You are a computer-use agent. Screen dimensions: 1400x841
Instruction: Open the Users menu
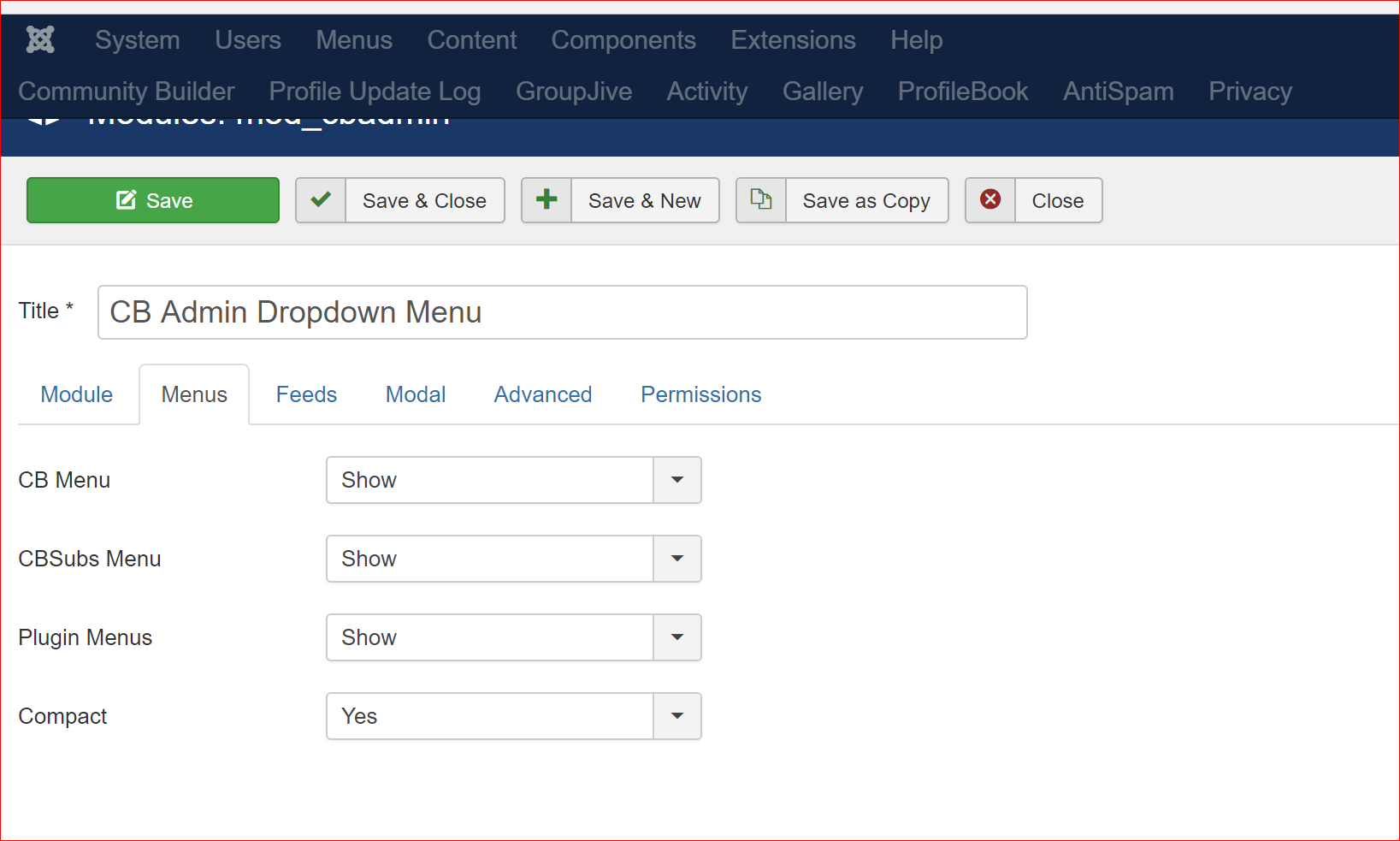[x=248, y=40]
